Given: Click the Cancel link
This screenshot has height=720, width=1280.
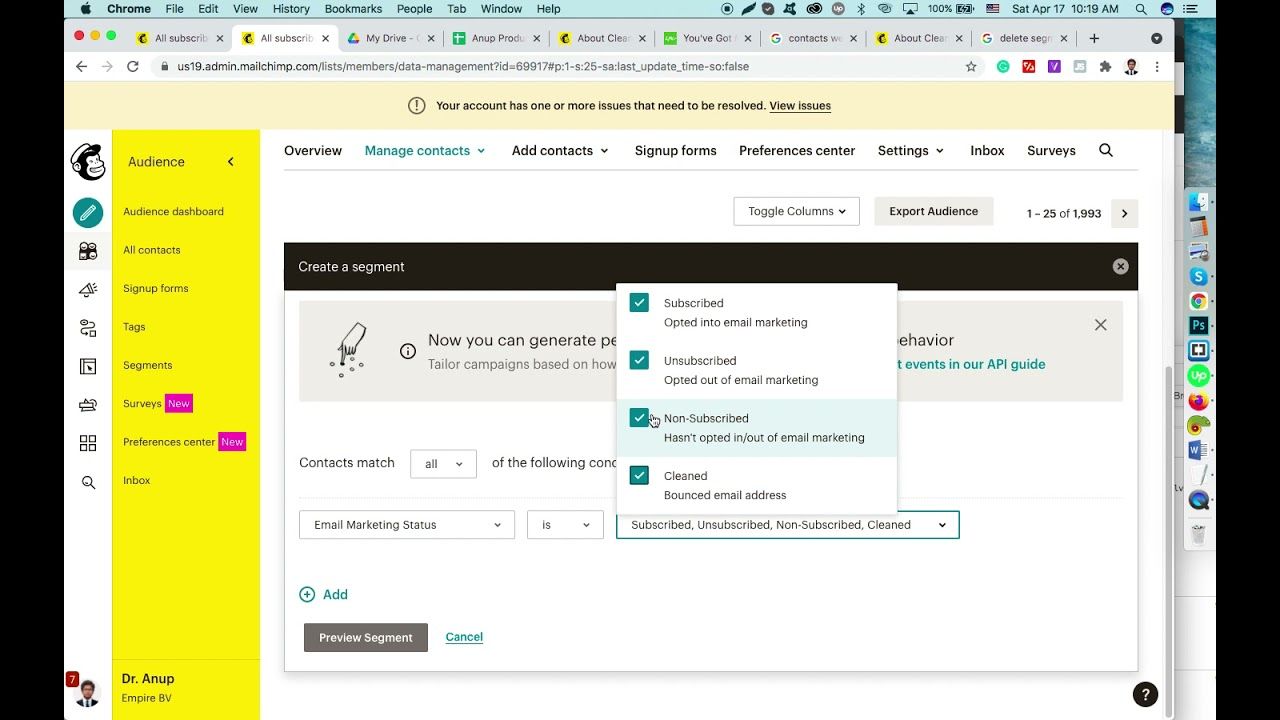Looking at the screenshot, I should click(464, 637).
